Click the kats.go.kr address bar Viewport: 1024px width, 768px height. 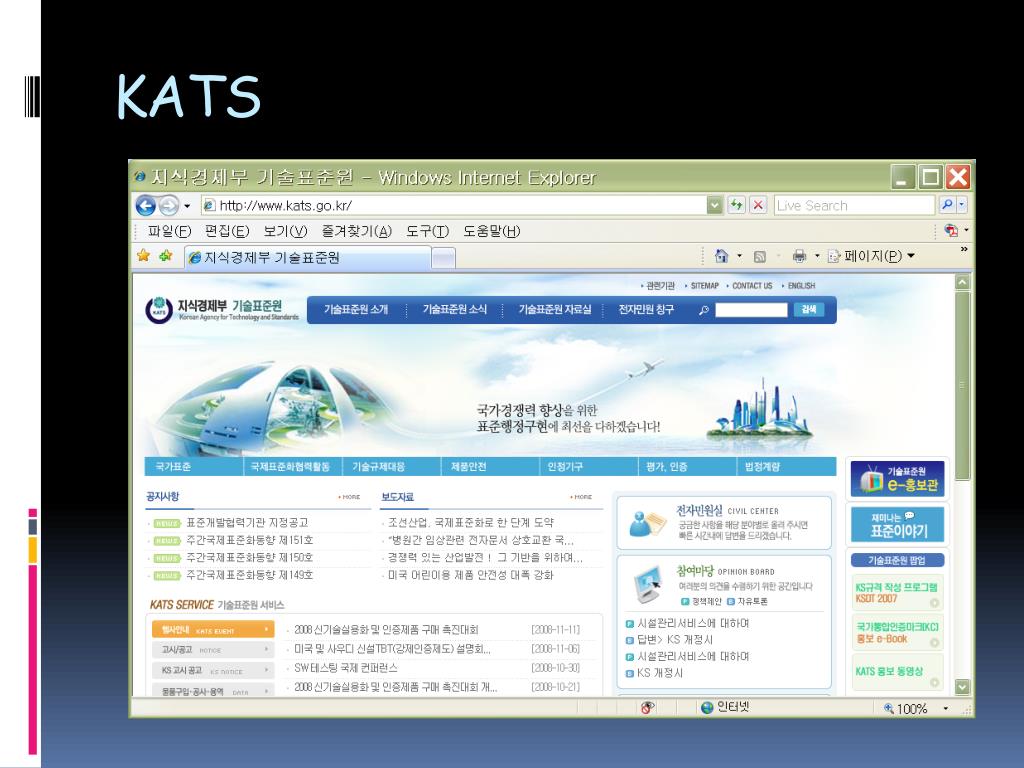453,206
